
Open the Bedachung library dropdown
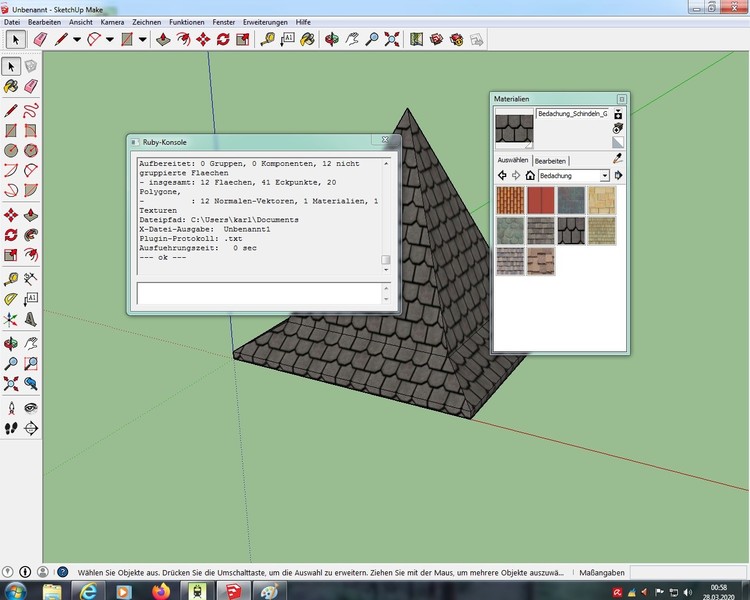pos(605,176)
